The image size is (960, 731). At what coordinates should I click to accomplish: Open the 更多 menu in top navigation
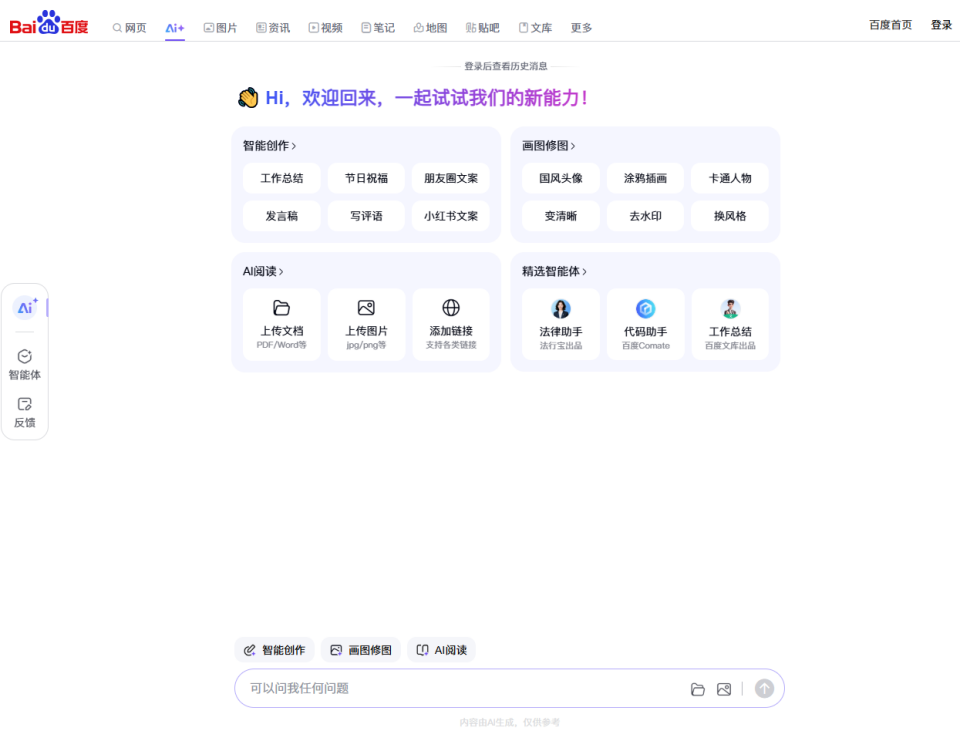coord(581,28)
